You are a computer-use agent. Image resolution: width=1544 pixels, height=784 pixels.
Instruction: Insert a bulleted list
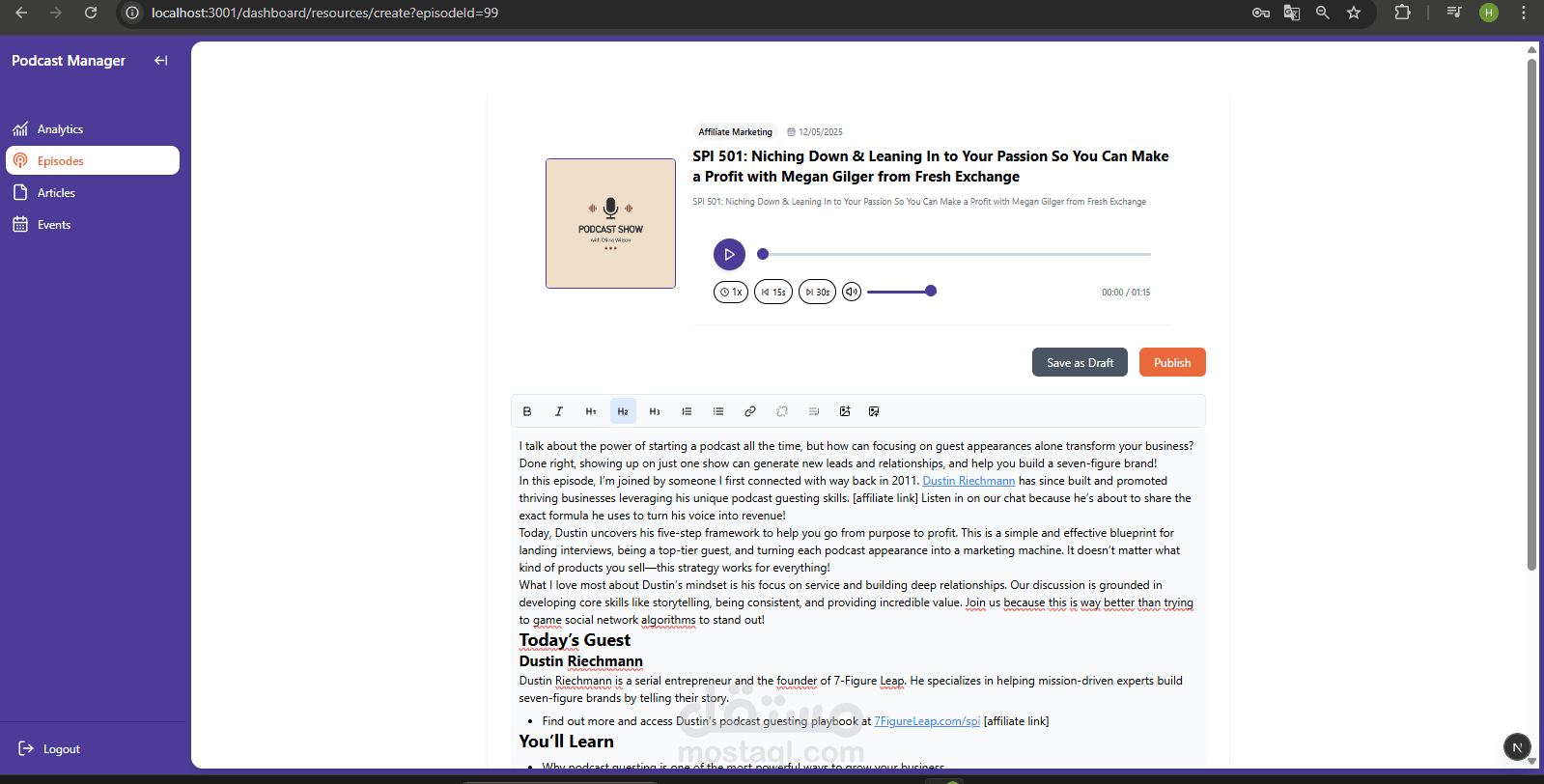718,411
